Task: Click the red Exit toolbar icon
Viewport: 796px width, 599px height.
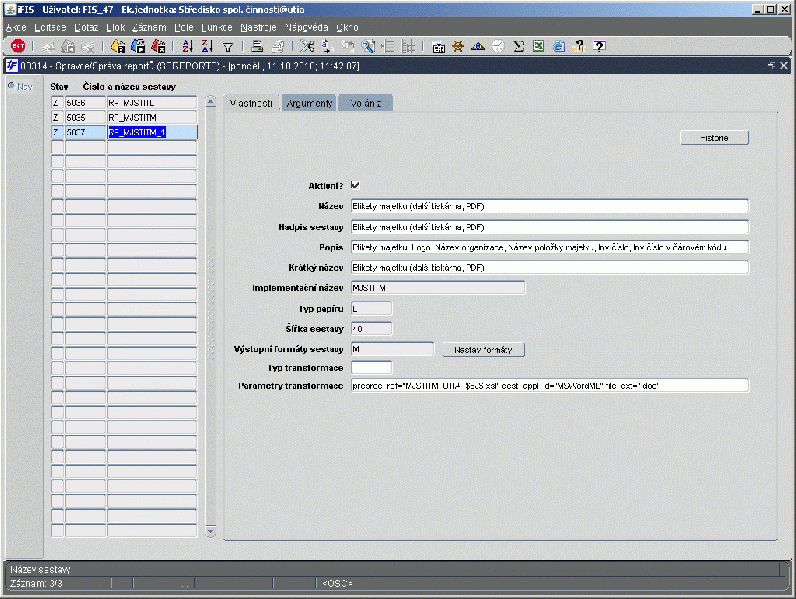Action: [18, 46]
